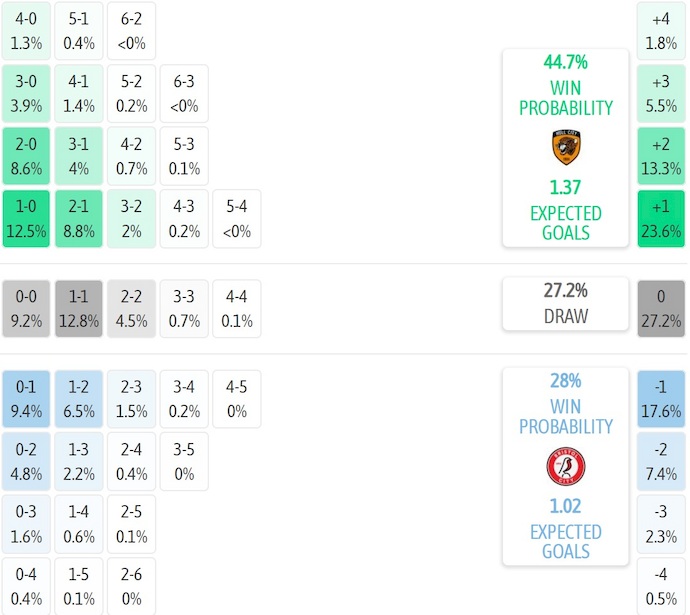Select the +2 goal margin box
The width and height of the screenshot is (690, 615).
(x=661, y=156)
